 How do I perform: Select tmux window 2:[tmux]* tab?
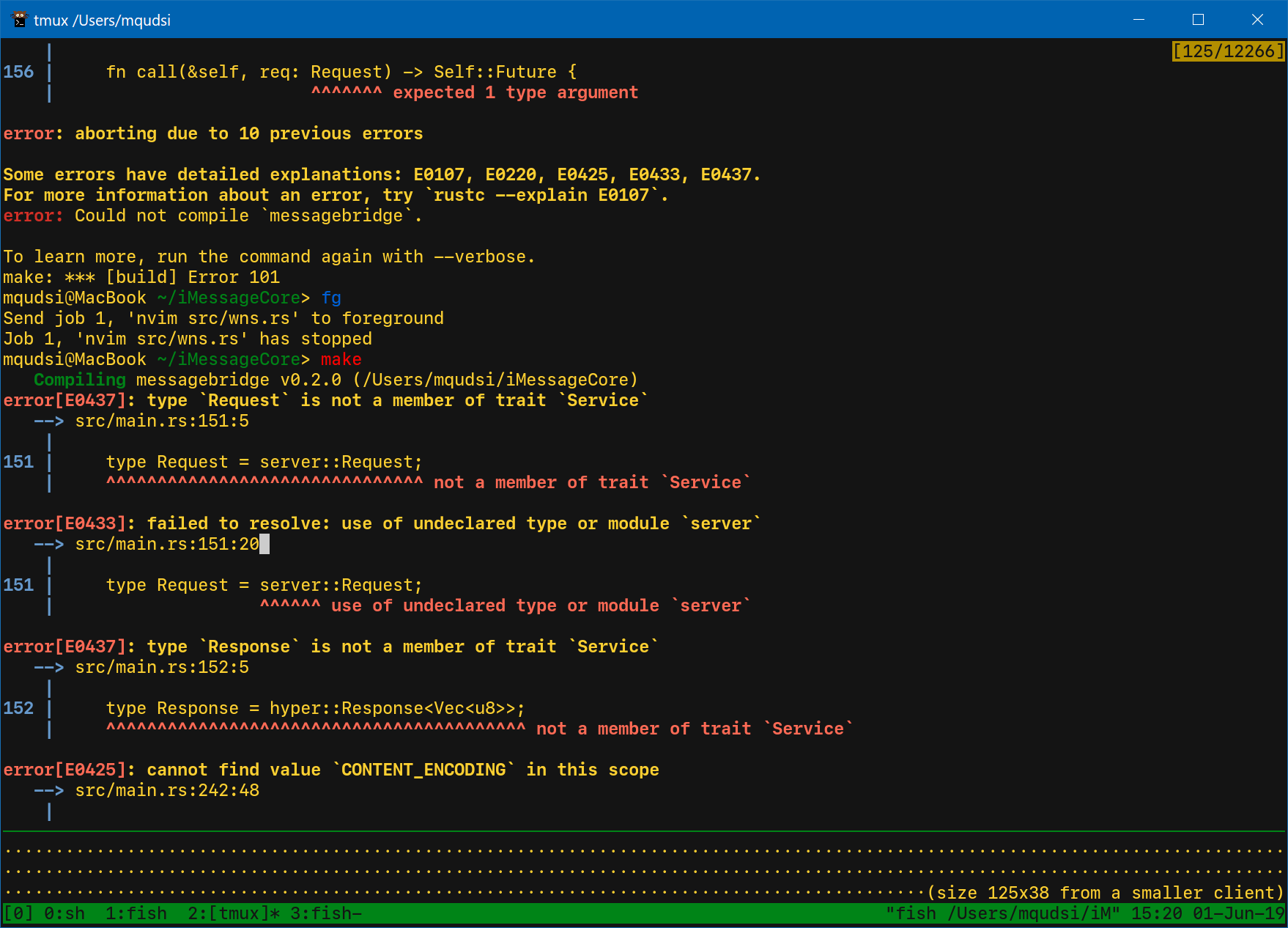234,913
